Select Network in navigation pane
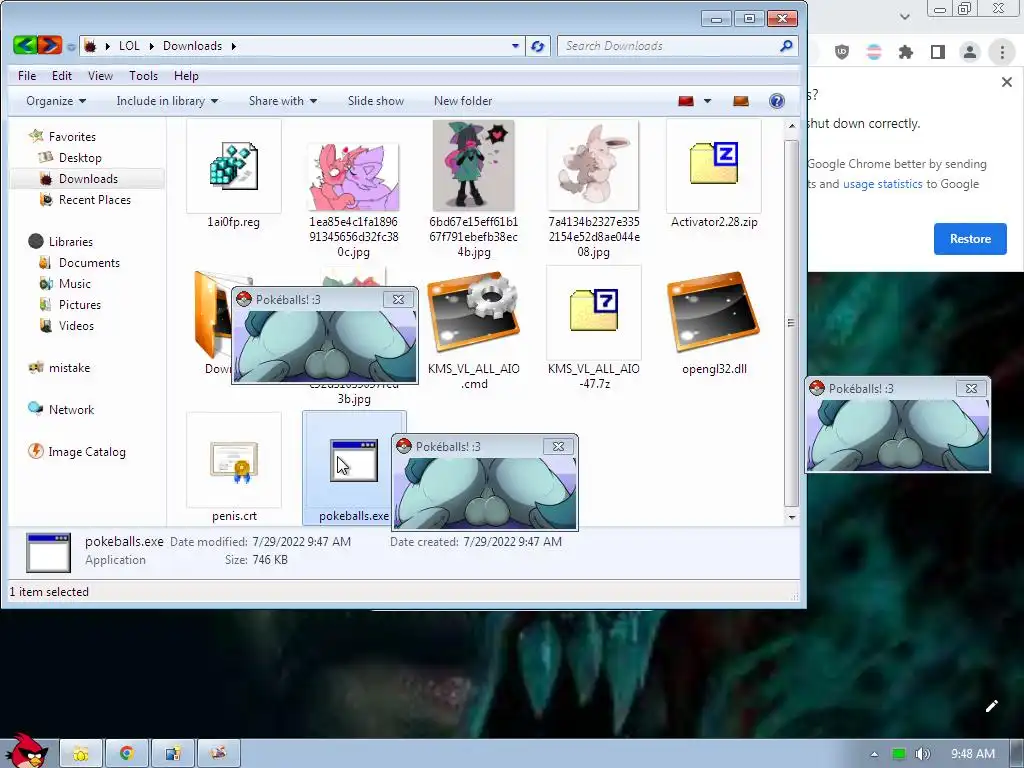The height and width of the screenshot is (768, 1024). (x=71, y=409)
